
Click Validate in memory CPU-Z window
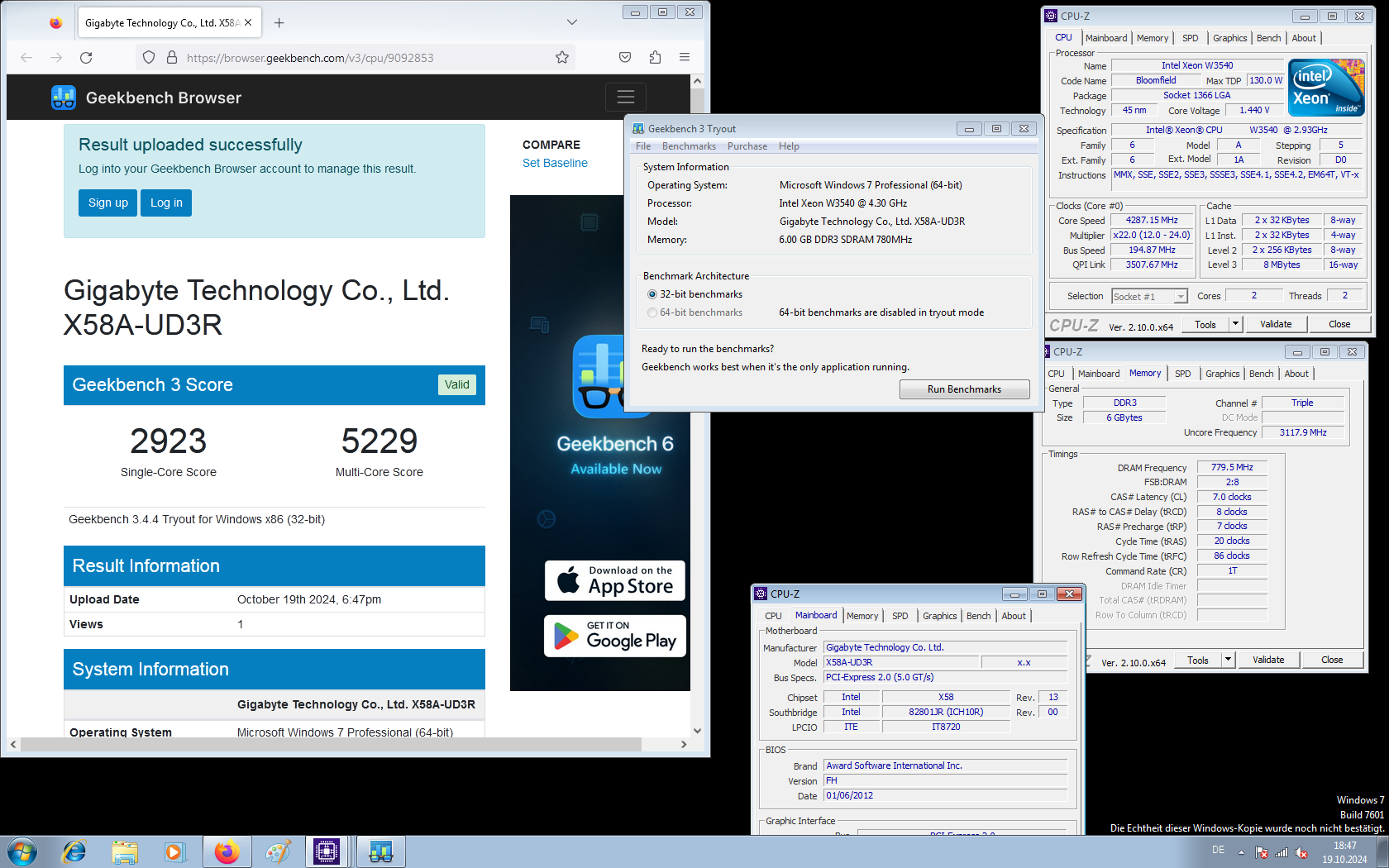tap(1268, 660)
